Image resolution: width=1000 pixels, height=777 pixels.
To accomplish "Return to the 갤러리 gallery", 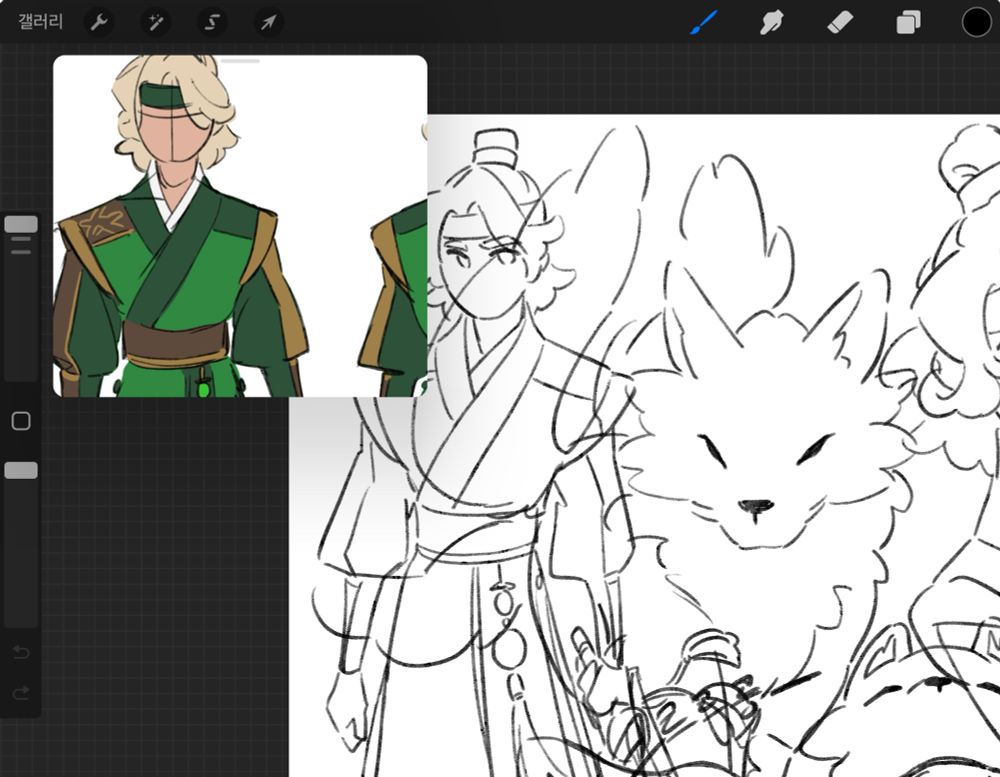I will (40, 22).
